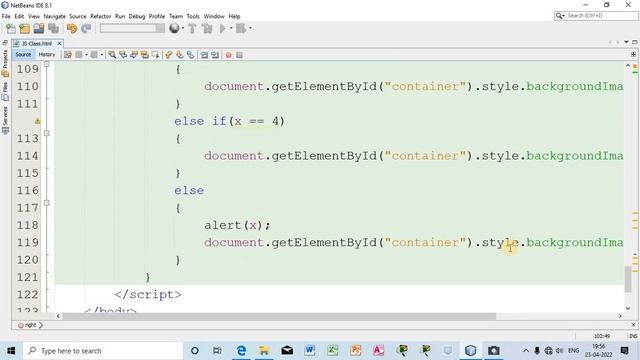Click the Run Project play icon
The width and height of the screenshot is (640, 360).
(223, 29)
